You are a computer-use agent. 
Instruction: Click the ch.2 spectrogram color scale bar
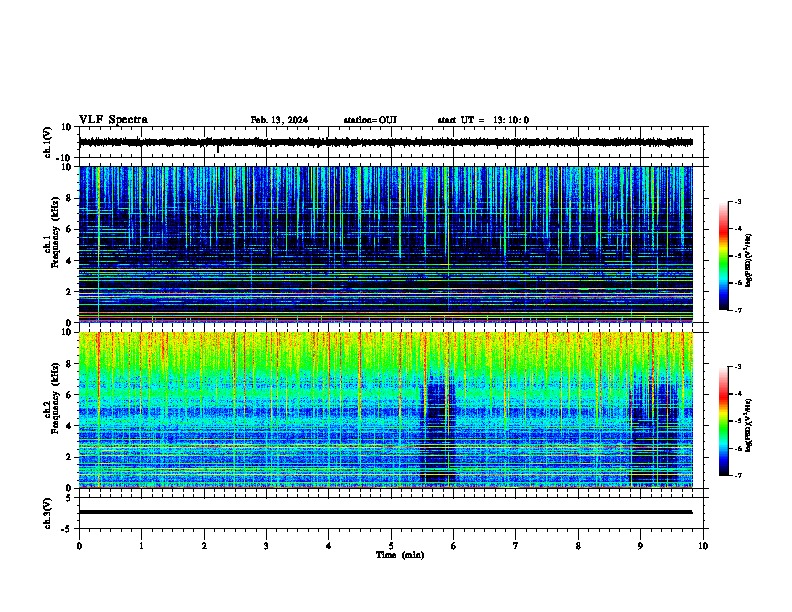723,421
